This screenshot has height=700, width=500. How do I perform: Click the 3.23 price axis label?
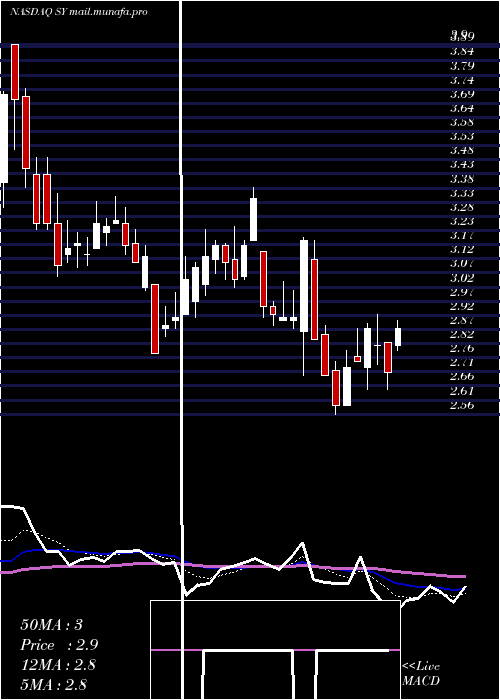click(462, 221)
